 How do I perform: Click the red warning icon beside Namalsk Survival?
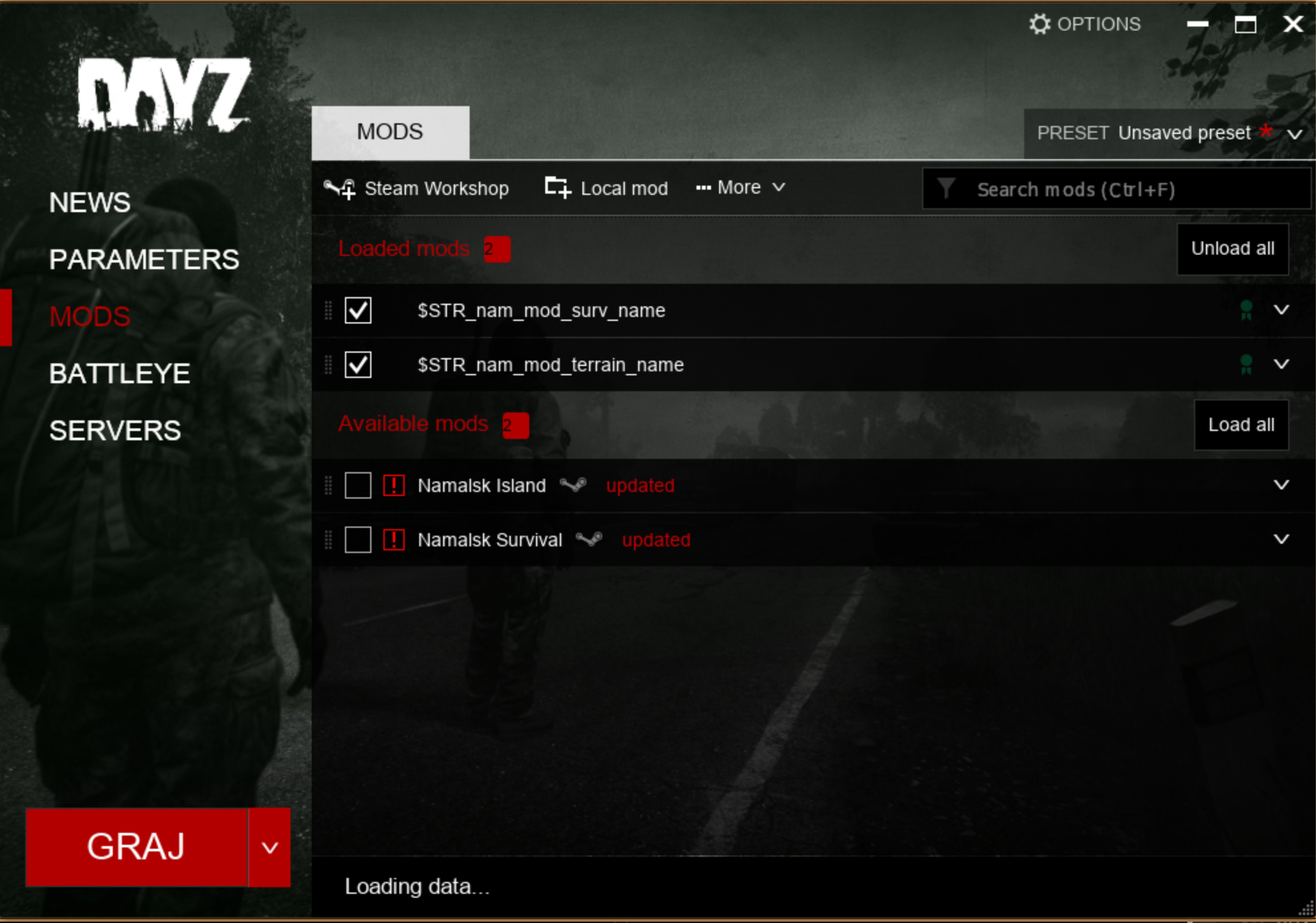tap(394, 540)
